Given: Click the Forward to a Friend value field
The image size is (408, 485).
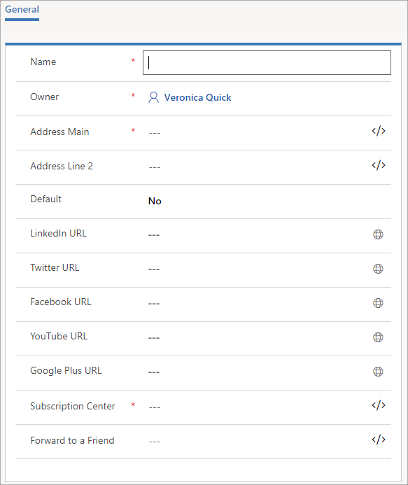Looking at the screenshot, I should click(257, 441).
